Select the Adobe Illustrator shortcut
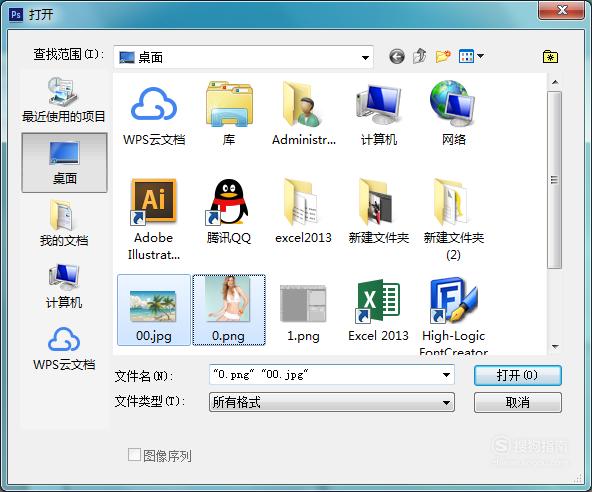Viewport: 592px width, 492px height. [x=154, y=219]
